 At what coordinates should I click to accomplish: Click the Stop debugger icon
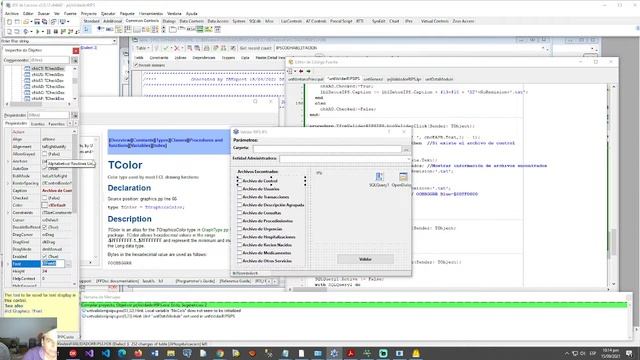pyautogui.click(x=56, y=31)
